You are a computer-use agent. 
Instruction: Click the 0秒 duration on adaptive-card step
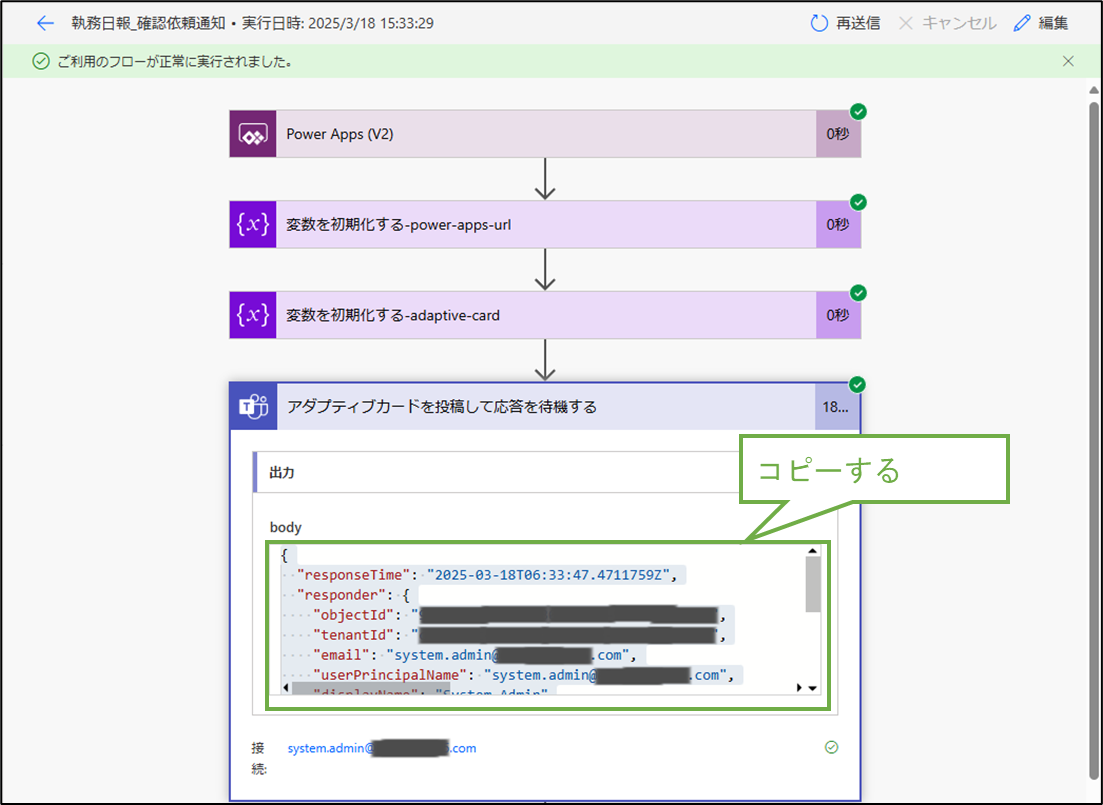(x=838, y=315)
